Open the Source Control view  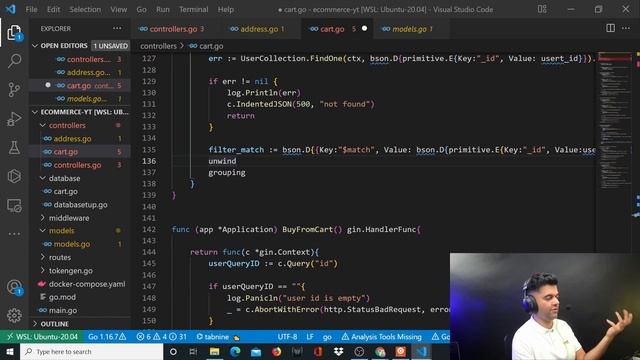[14, 89]
